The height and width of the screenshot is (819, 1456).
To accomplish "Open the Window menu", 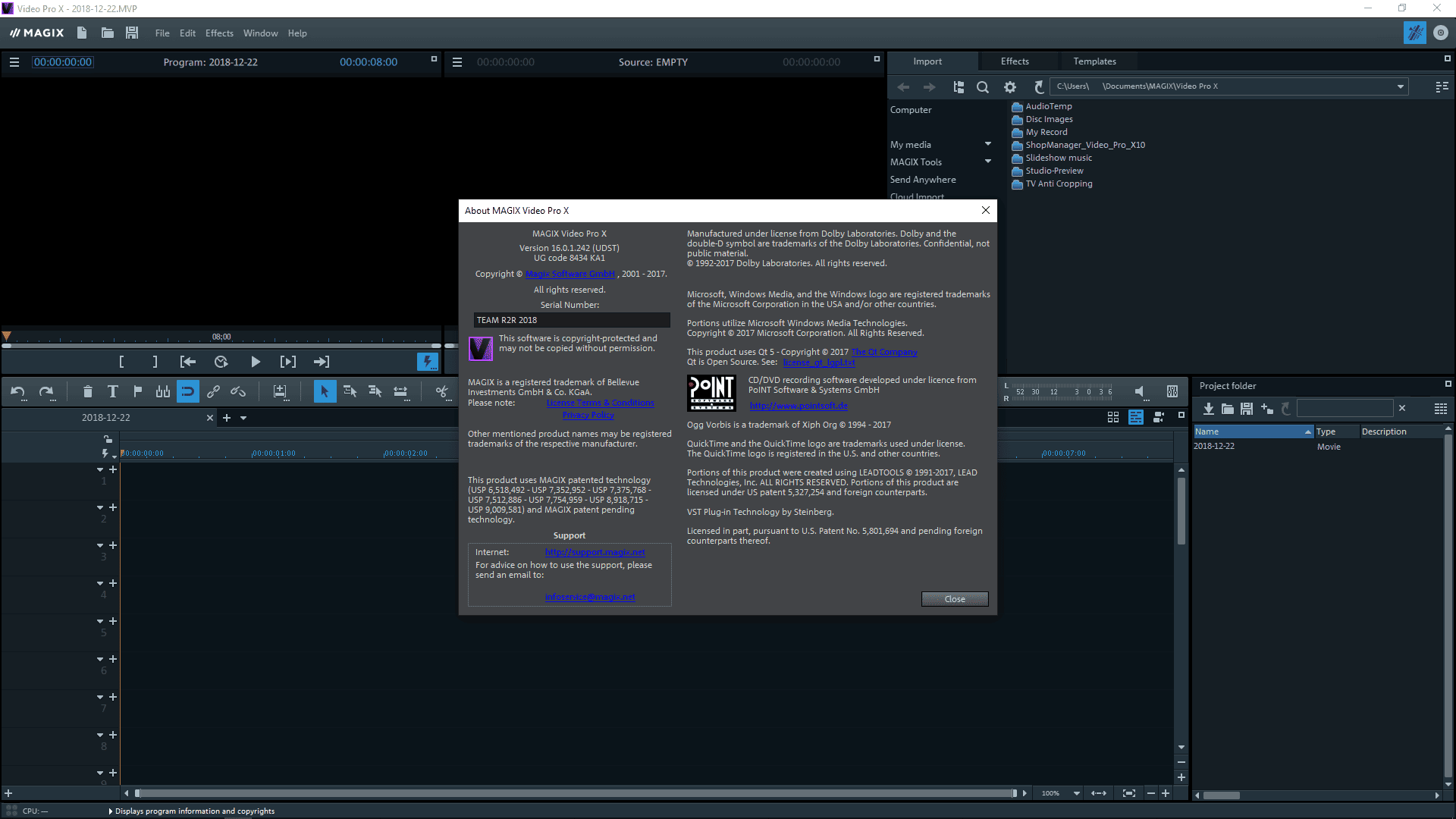I will point(260,33).
